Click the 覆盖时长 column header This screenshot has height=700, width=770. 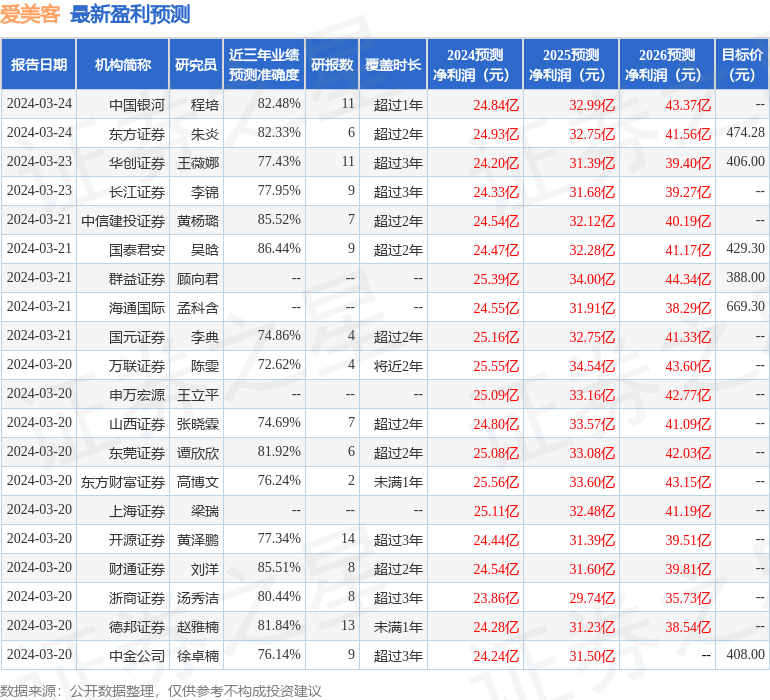[x=393, y=65]
